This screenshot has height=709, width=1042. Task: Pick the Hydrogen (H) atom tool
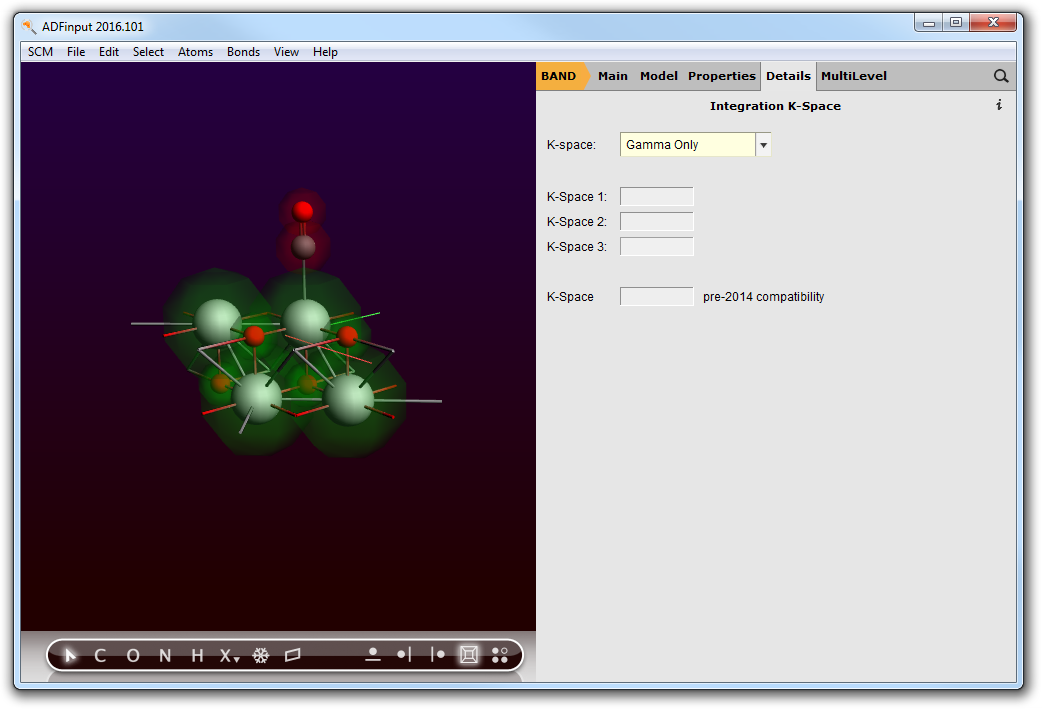coord(197,656)
